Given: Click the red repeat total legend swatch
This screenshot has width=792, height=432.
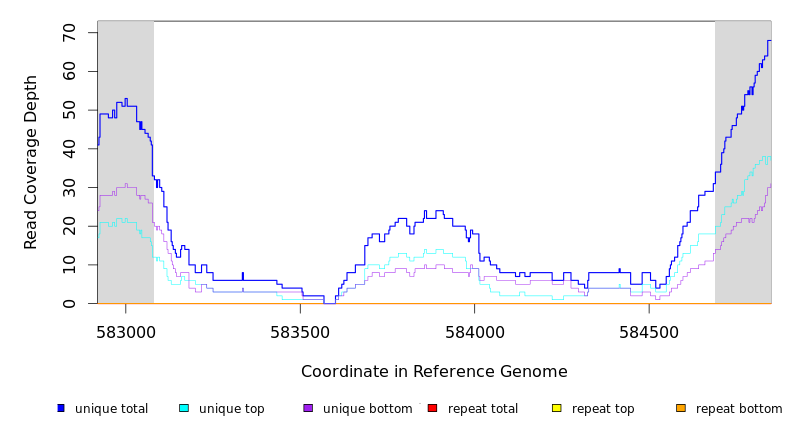Looking at the screenshot, I should [432, 408].
